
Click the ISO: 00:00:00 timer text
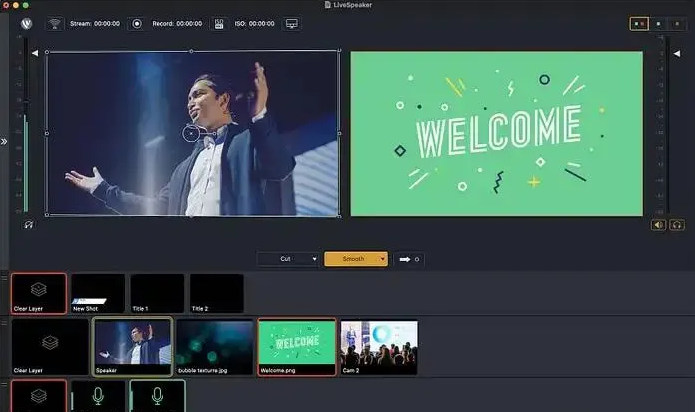(254, 23)
